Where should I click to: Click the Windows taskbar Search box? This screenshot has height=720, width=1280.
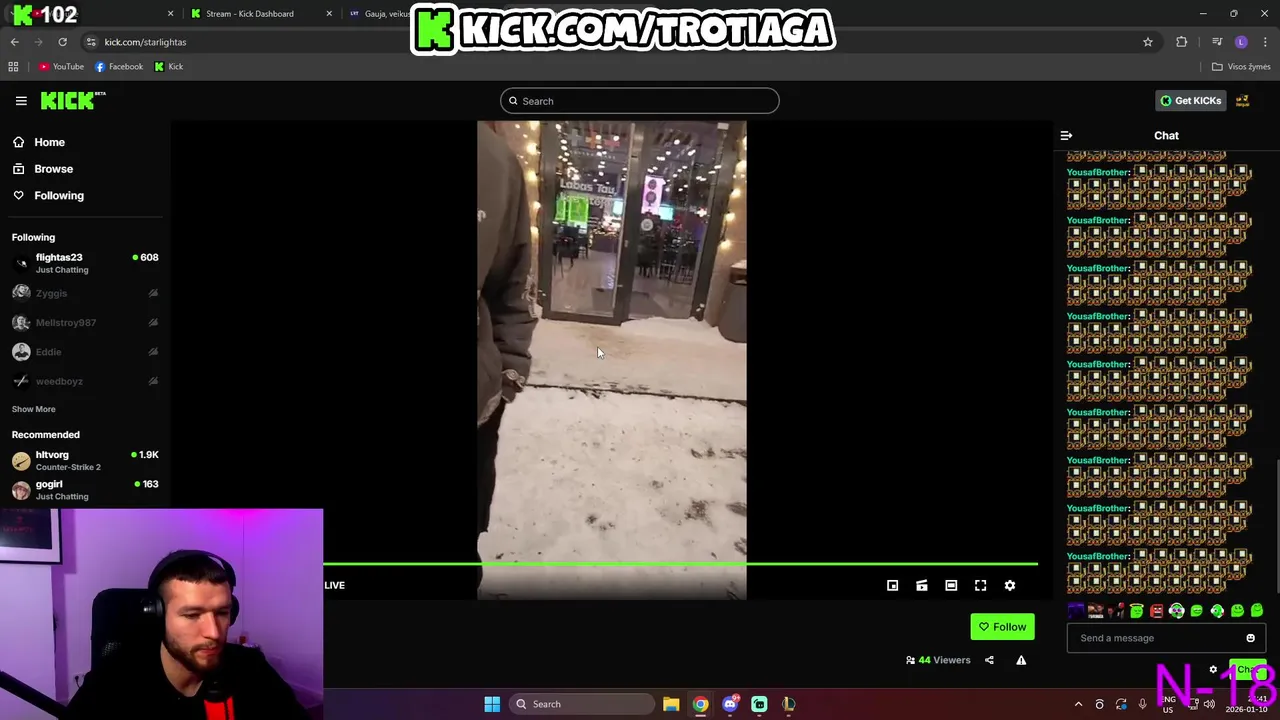582,704
